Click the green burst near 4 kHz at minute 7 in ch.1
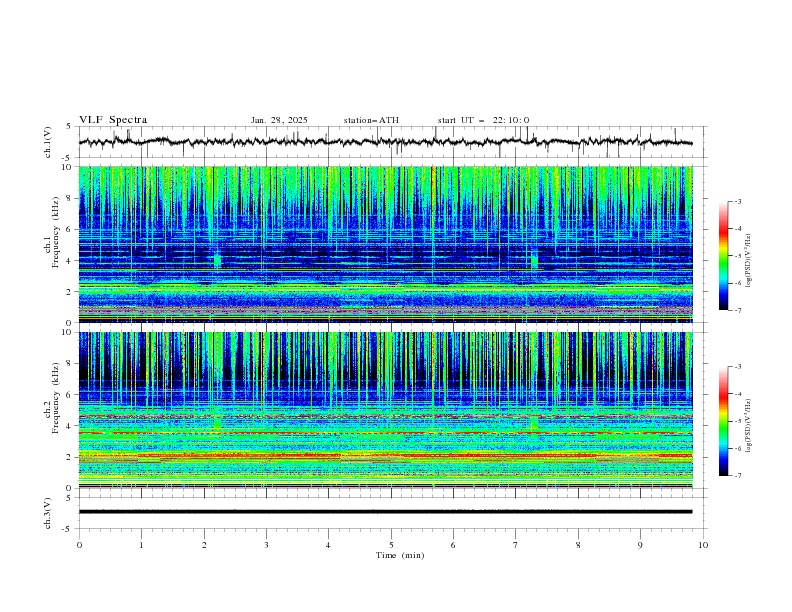The width and height of the screenshot is (792, 612). coord(534,261)
